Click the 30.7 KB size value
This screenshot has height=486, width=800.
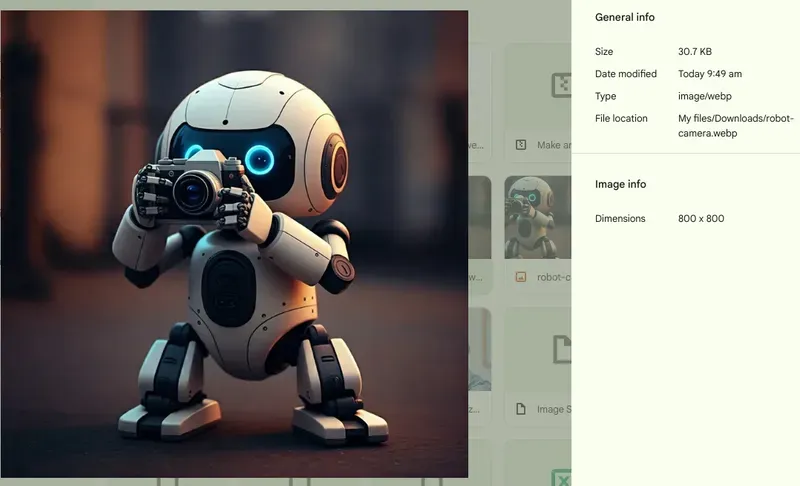coord(697,51)
